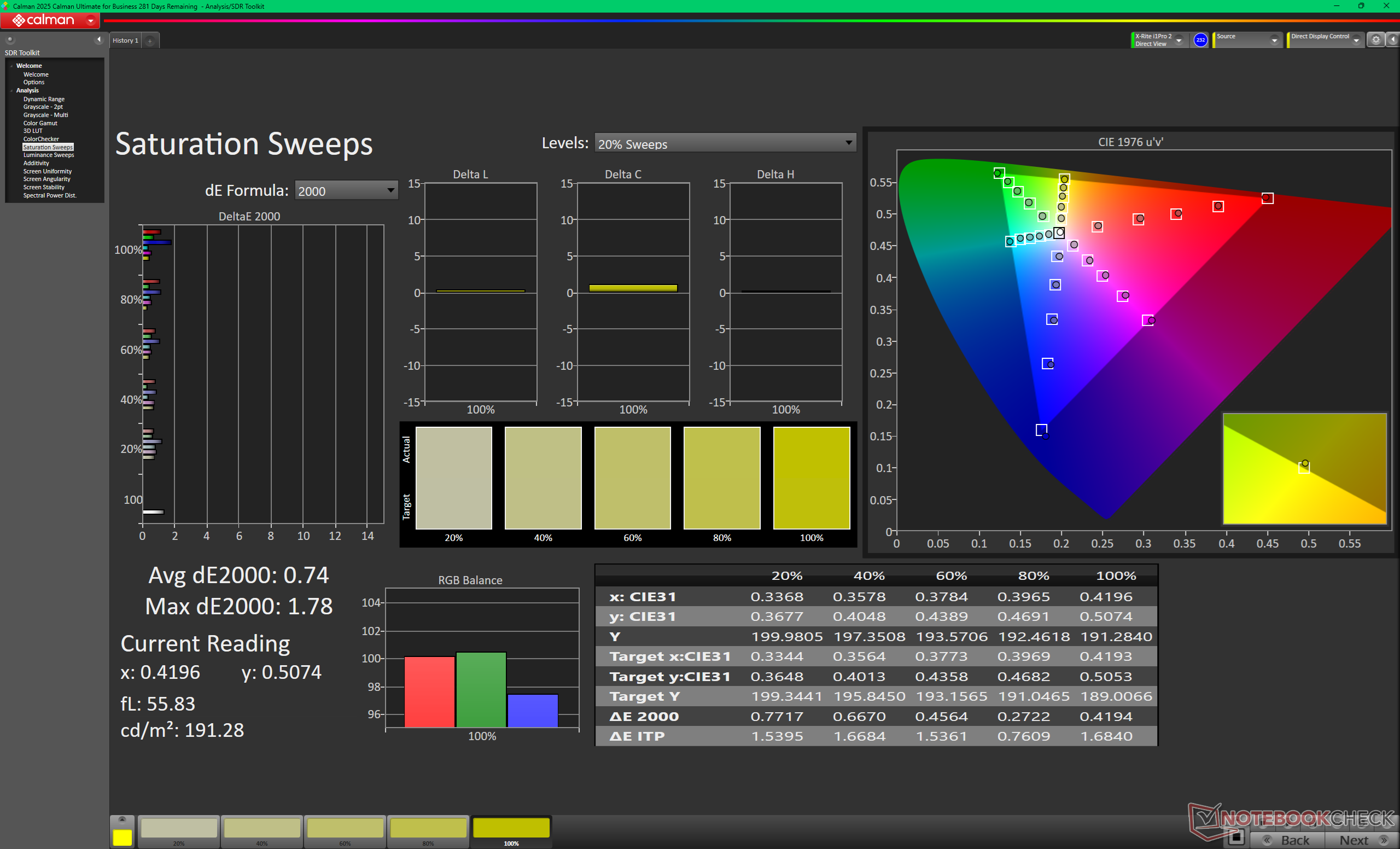Open the Levels 20% Sweeps dropdown
The width and height of the screenshot is (1400, 849).
point(725,143)
